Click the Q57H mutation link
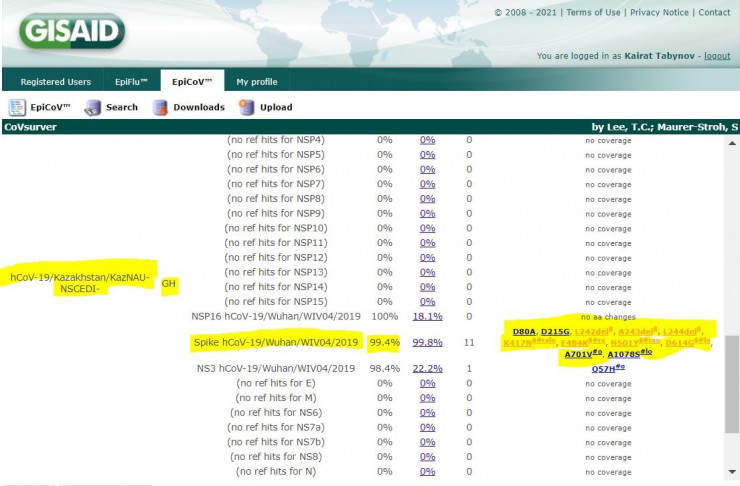The width and height of the screenshot is (740, 486). coord(607,369)
